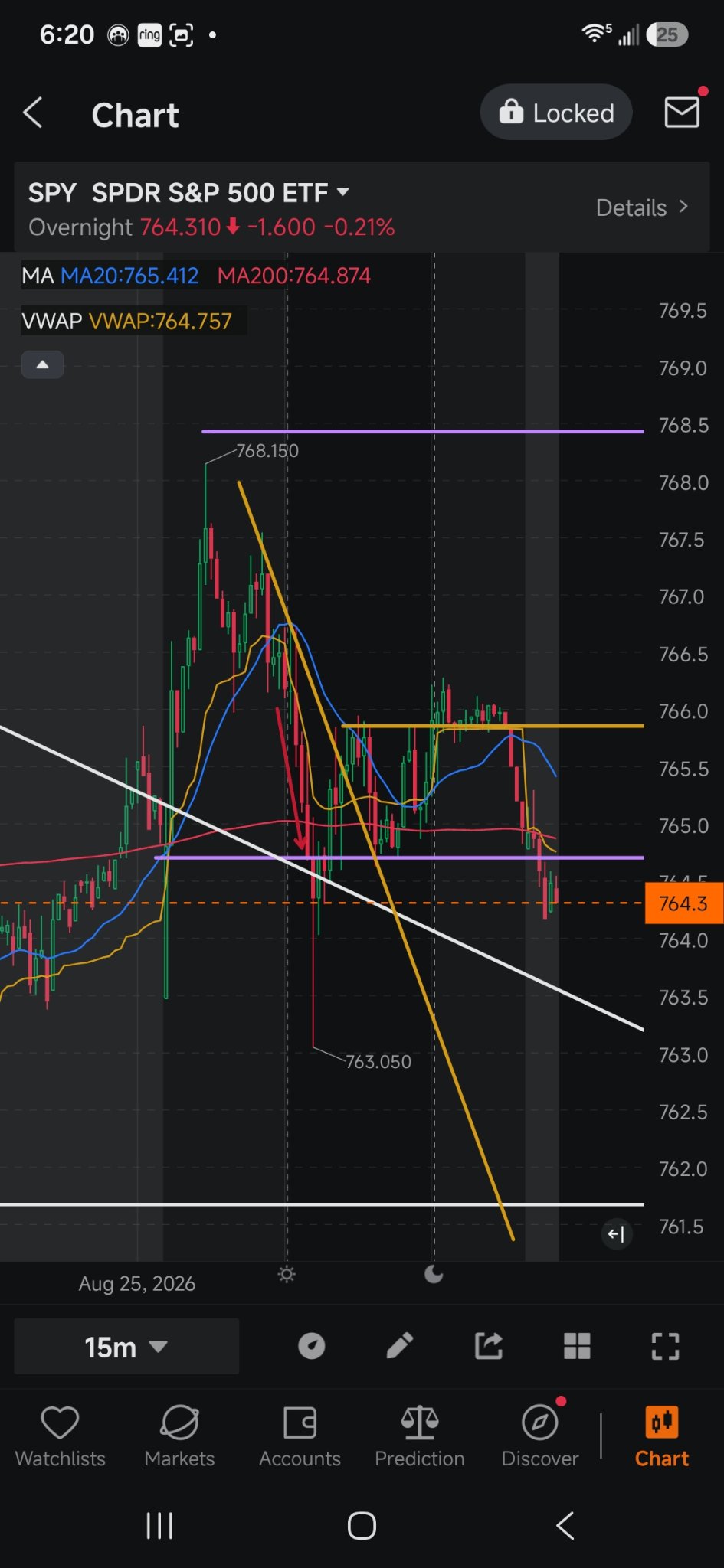Screen dimensions: 724x1568
Task: Open the multi-chart grid layout icon
Action: pos(577,1346)
